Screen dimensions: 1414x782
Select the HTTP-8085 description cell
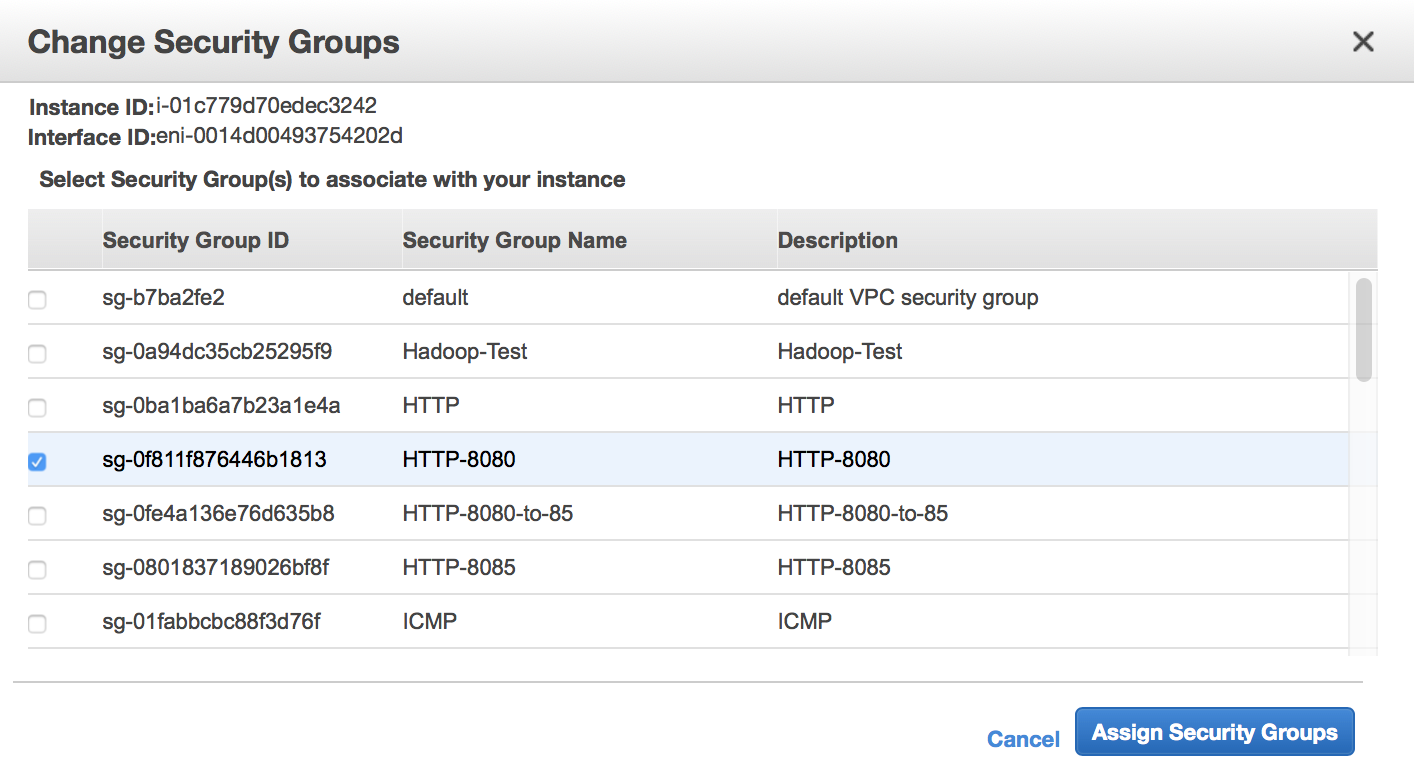point(834,568)
